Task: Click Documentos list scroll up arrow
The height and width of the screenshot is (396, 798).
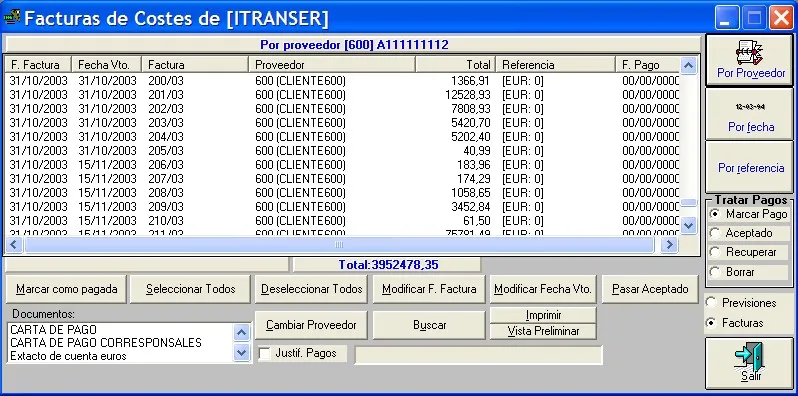Action: 241,333
